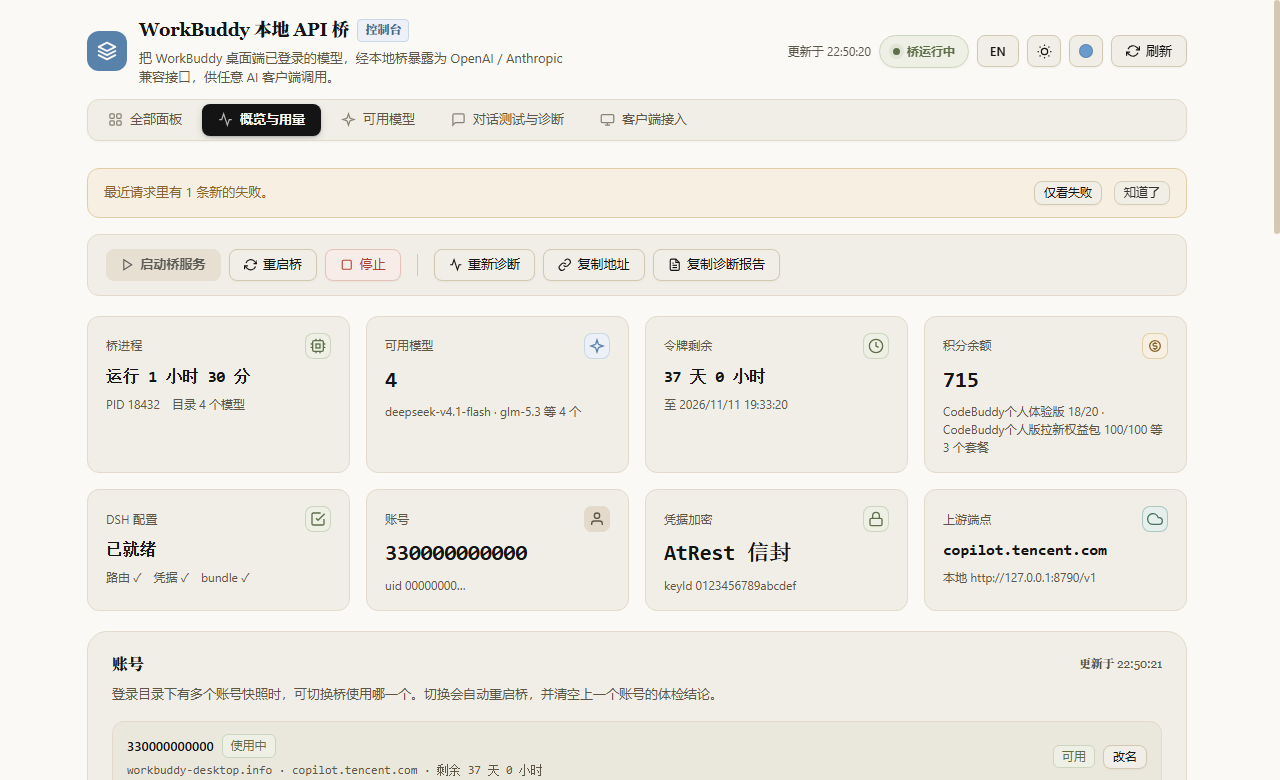Click the 更新于 22:50:20 timestamp
Screen dimensions: 1280x780
[x=829, y=51]
